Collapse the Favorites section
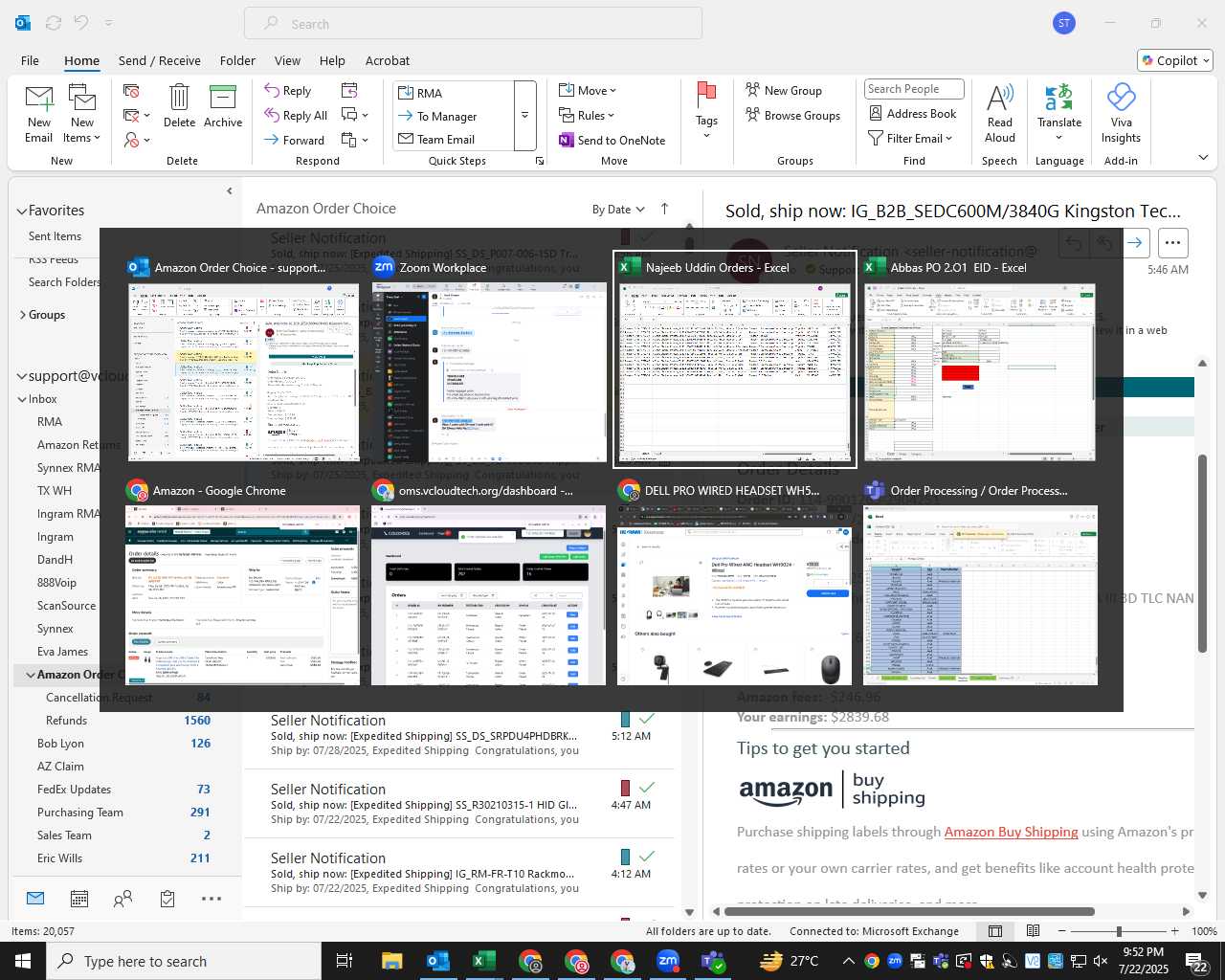Image resolution: width=1225 pixels, height=980 pixels. [21, 211]
